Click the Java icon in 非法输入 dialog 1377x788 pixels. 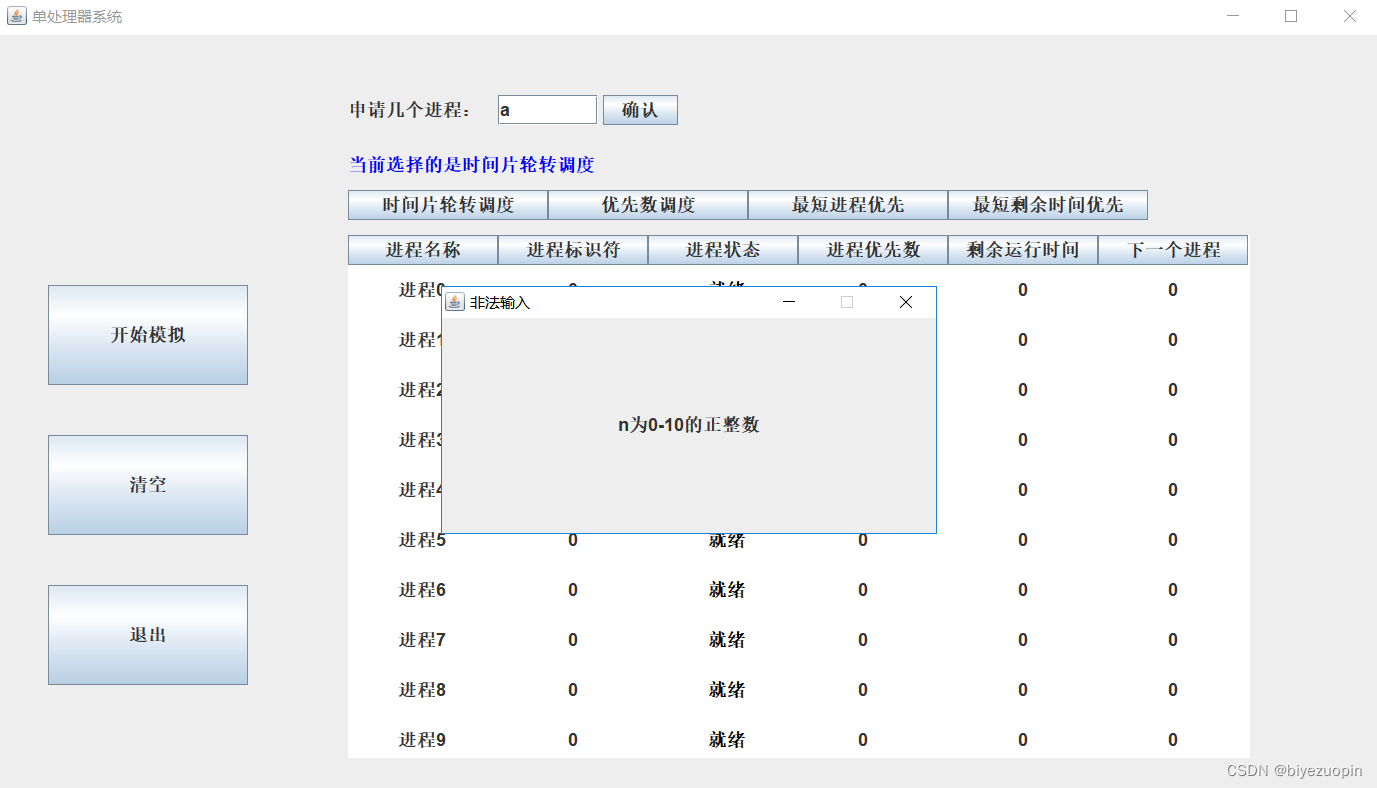click(455, 302)
